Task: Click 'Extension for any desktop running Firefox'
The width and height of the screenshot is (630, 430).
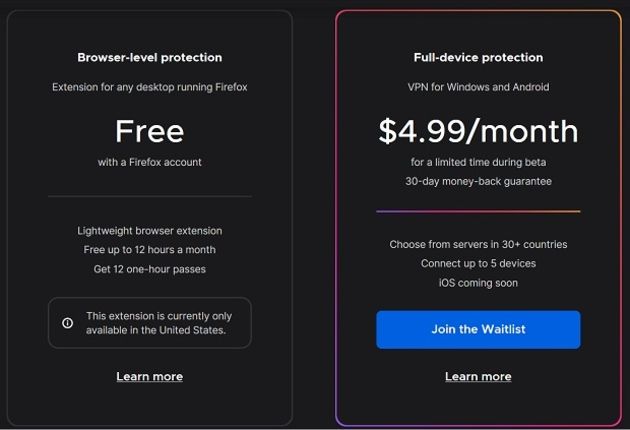Action: pos(149,87)
